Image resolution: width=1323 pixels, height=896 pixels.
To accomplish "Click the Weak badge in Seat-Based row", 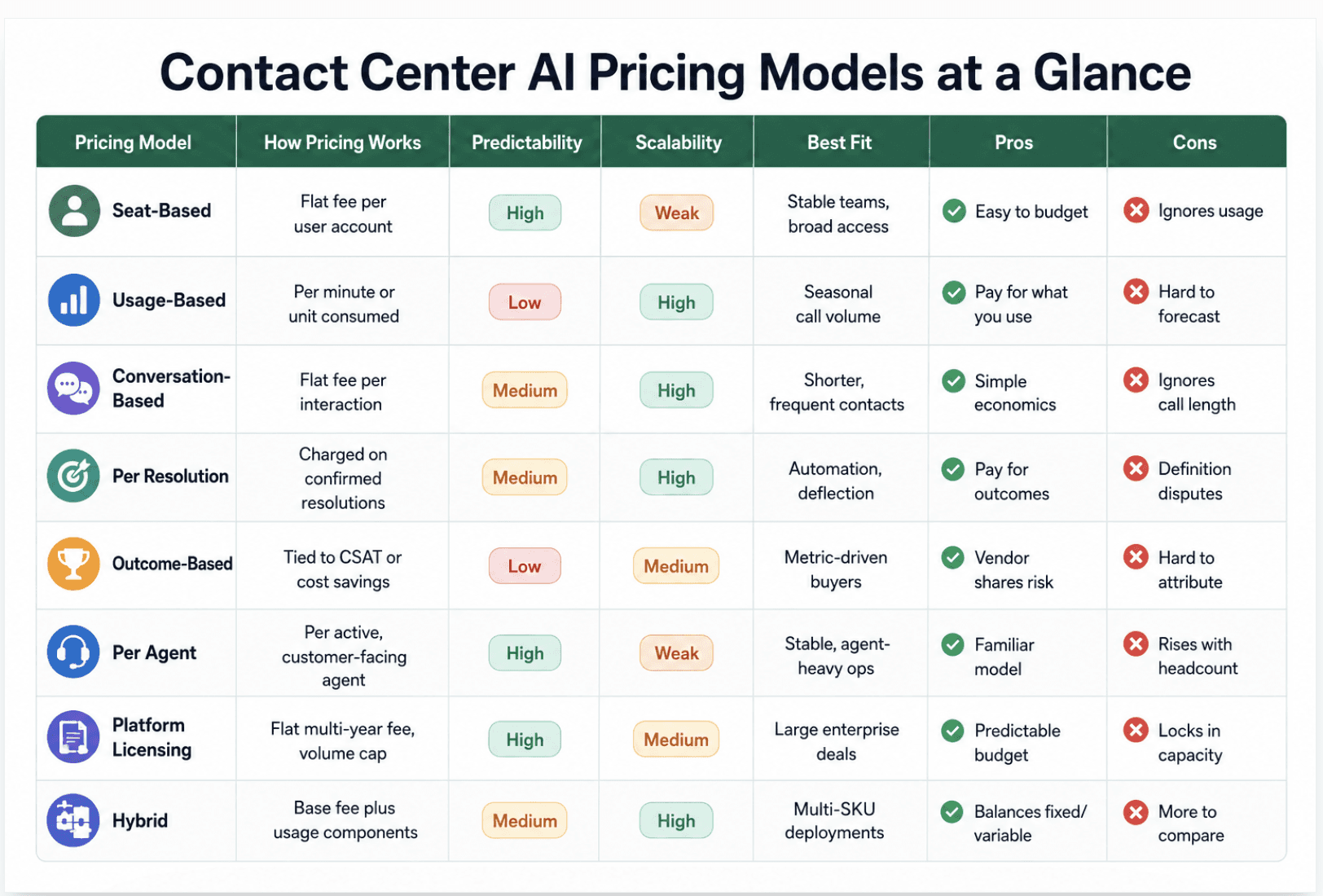I will [x=677, y=213].
